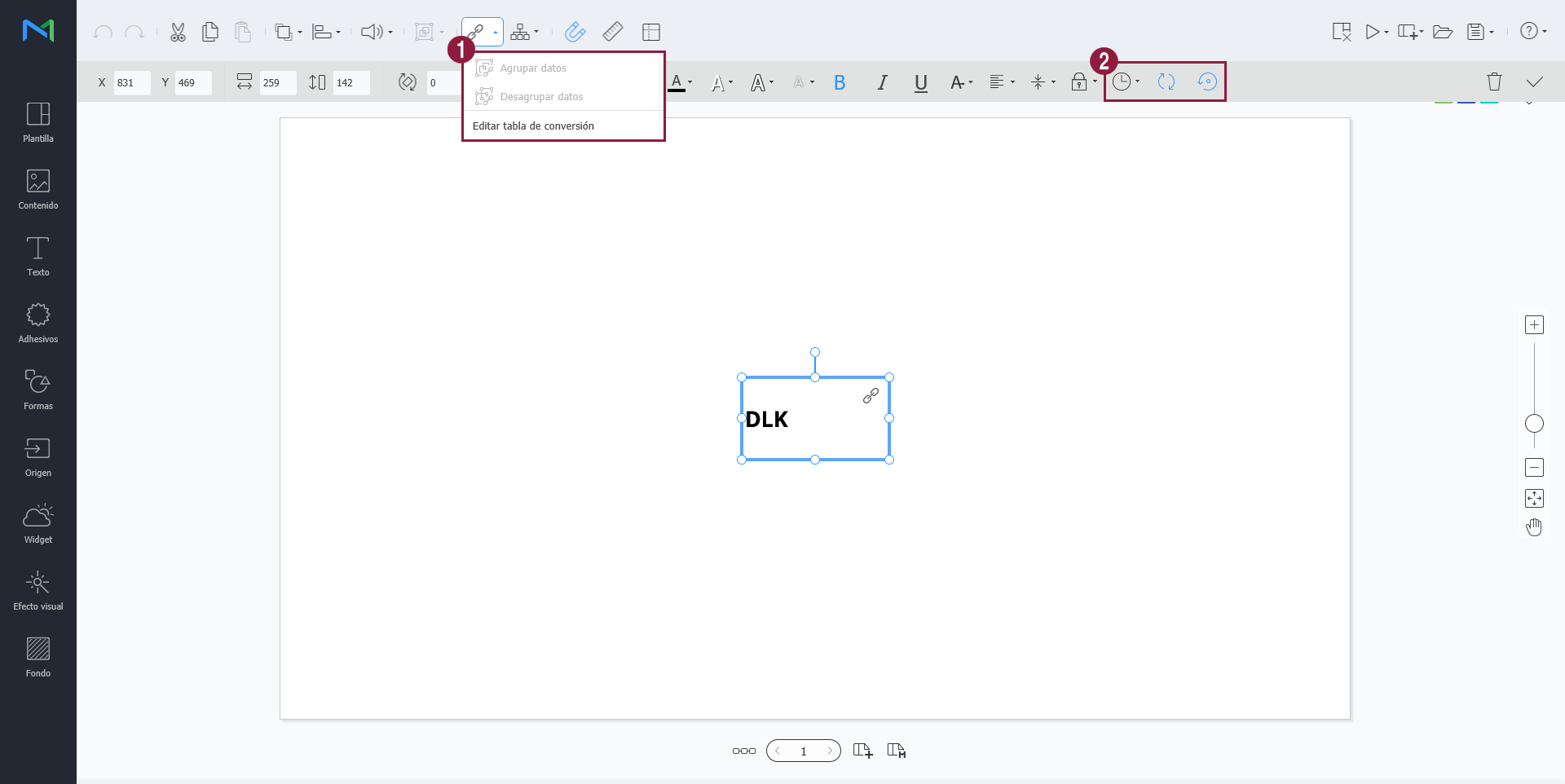Viewport: 1565px width, 784px height.
Task: Open the Widget panel
Action: 37,523
